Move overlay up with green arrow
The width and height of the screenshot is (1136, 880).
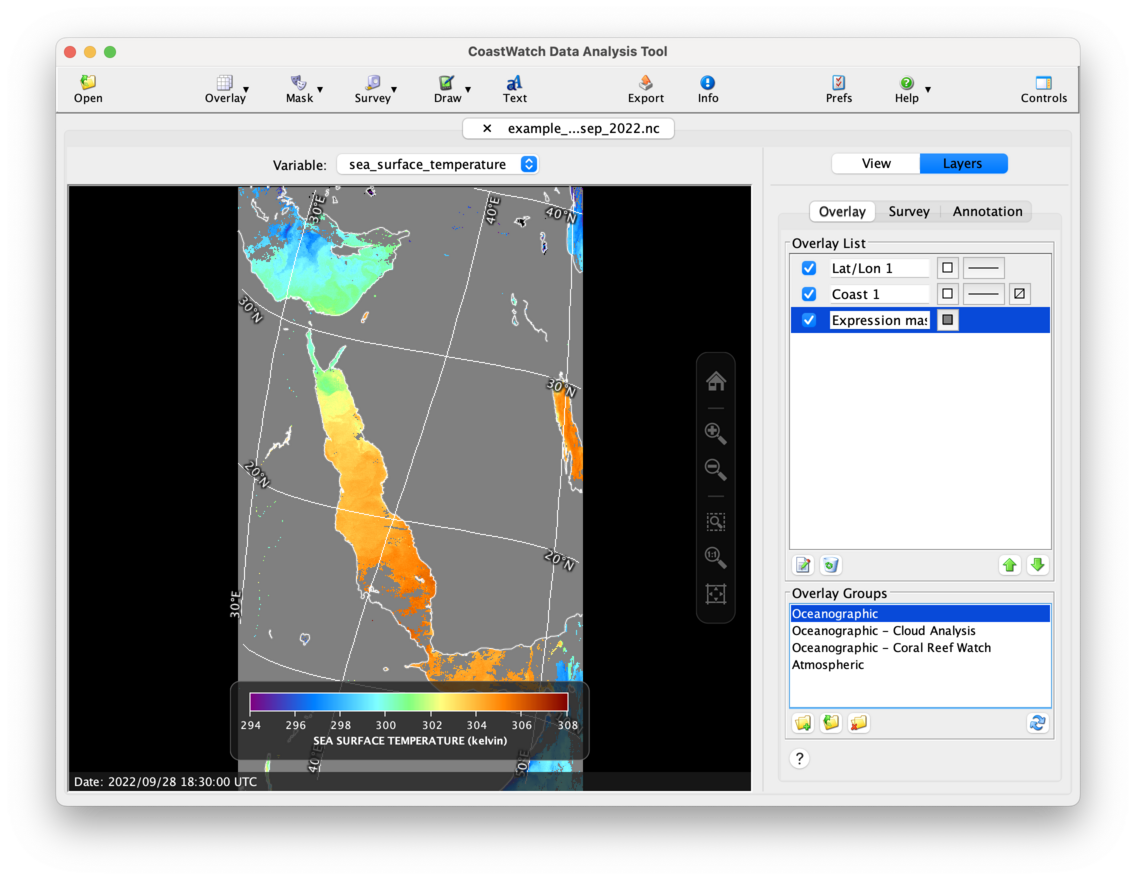point(1010,565)
